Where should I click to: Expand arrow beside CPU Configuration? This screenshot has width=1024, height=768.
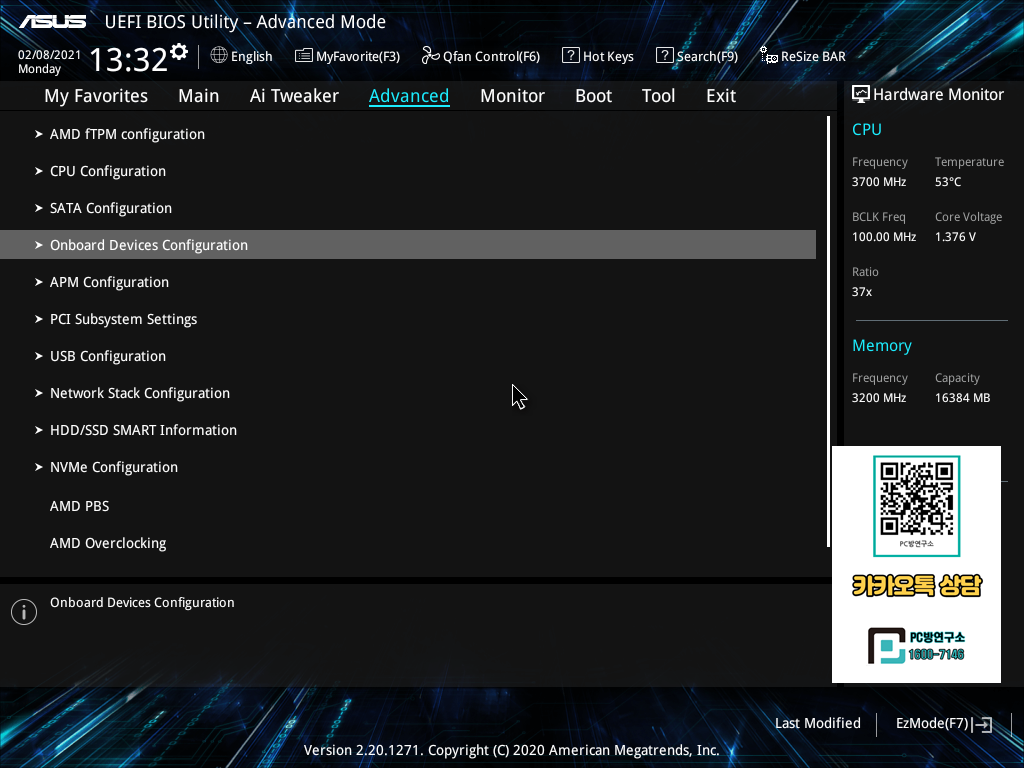point(39,171)
